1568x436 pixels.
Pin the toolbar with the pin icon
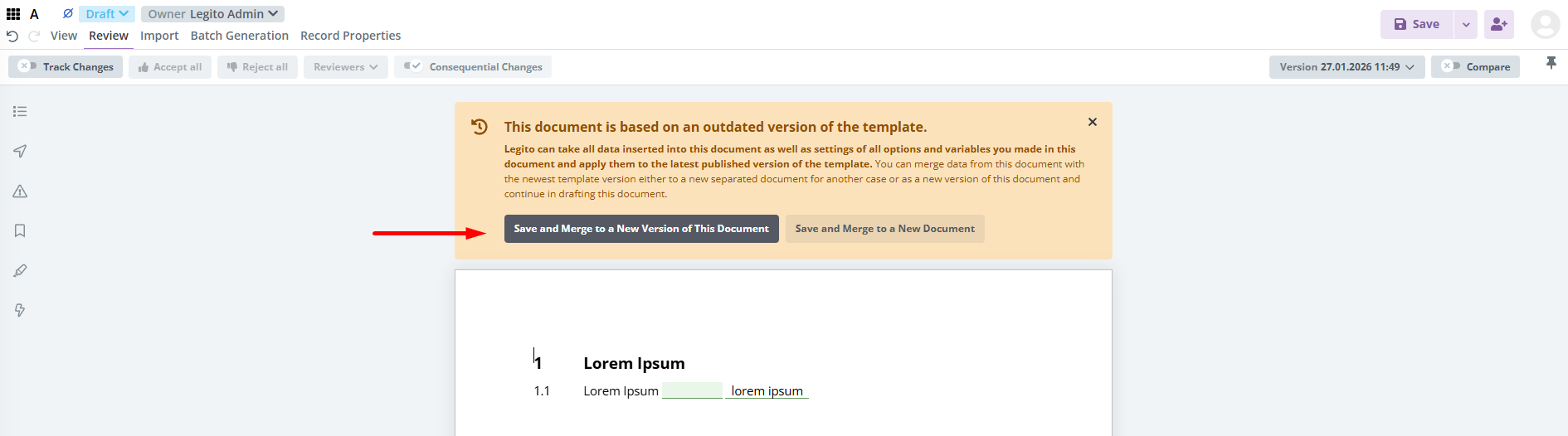1551,63
